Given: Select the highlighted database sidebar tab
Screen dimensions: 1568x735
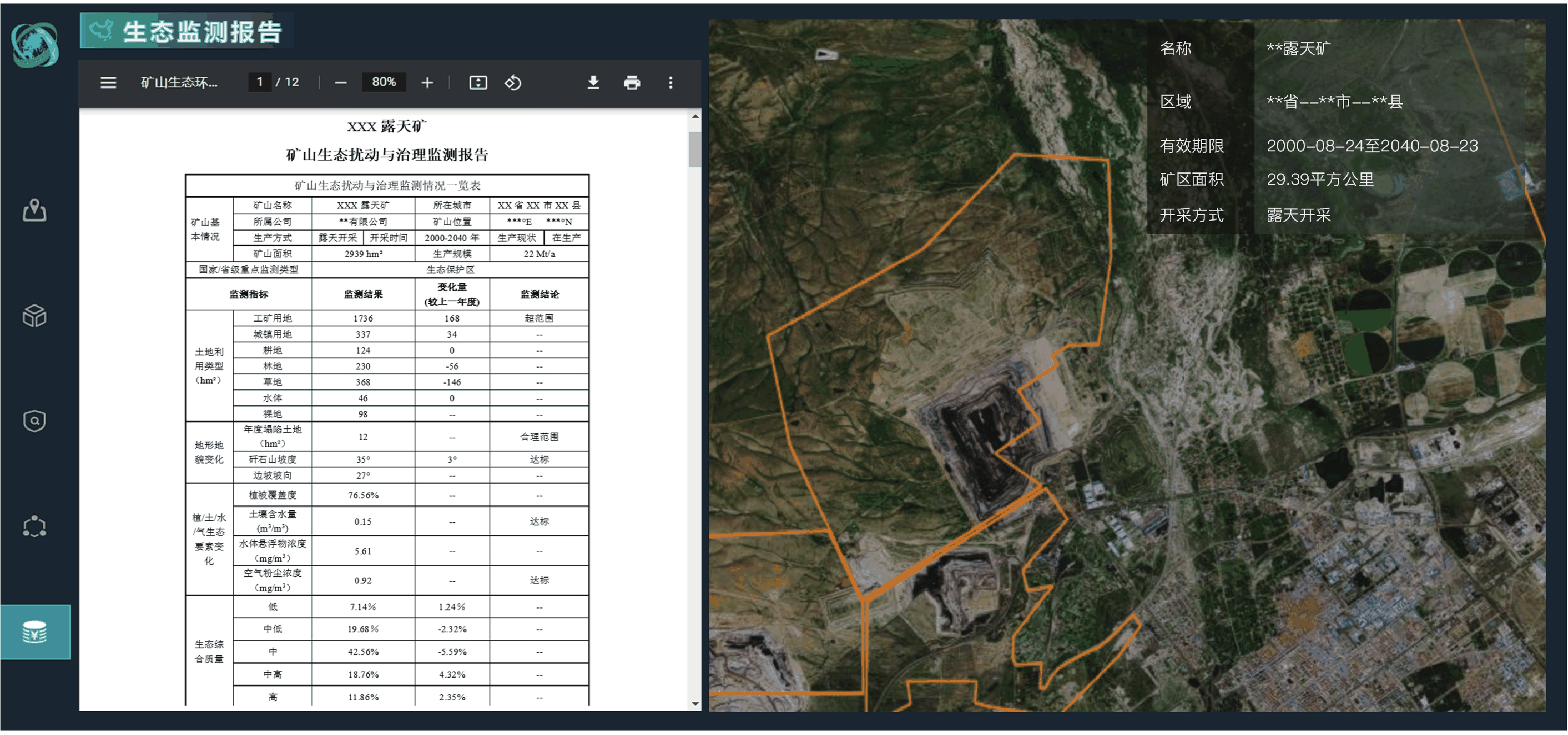Looking at the screenshot, I should tap(35, 632).
